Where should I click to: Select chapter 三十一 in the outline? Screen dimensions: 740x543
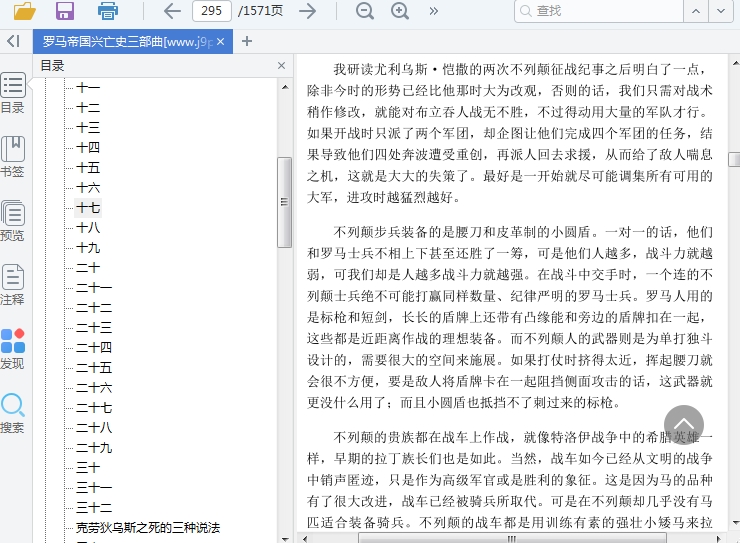click(94, 487)
